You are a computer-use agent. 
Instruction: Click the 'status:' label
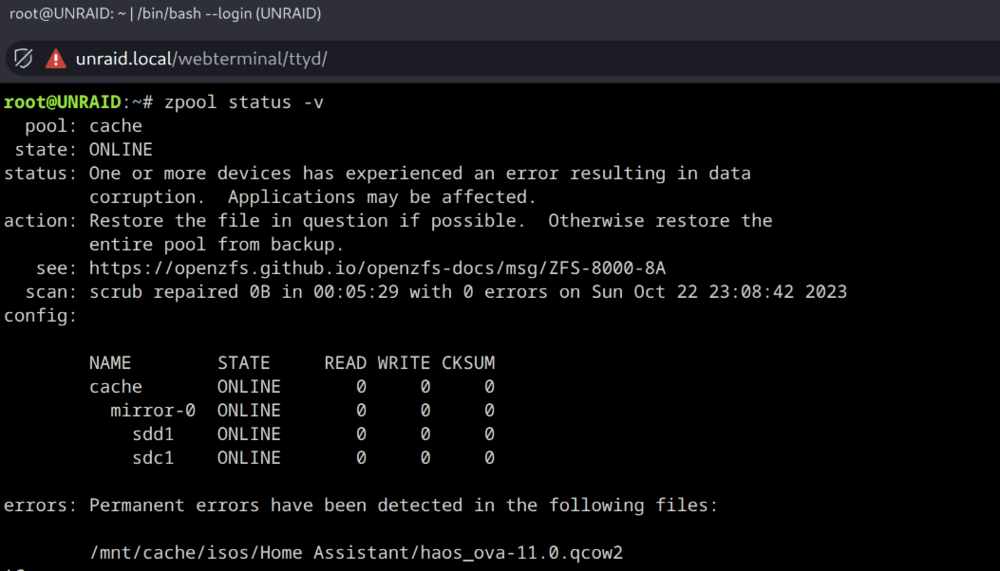40,173
